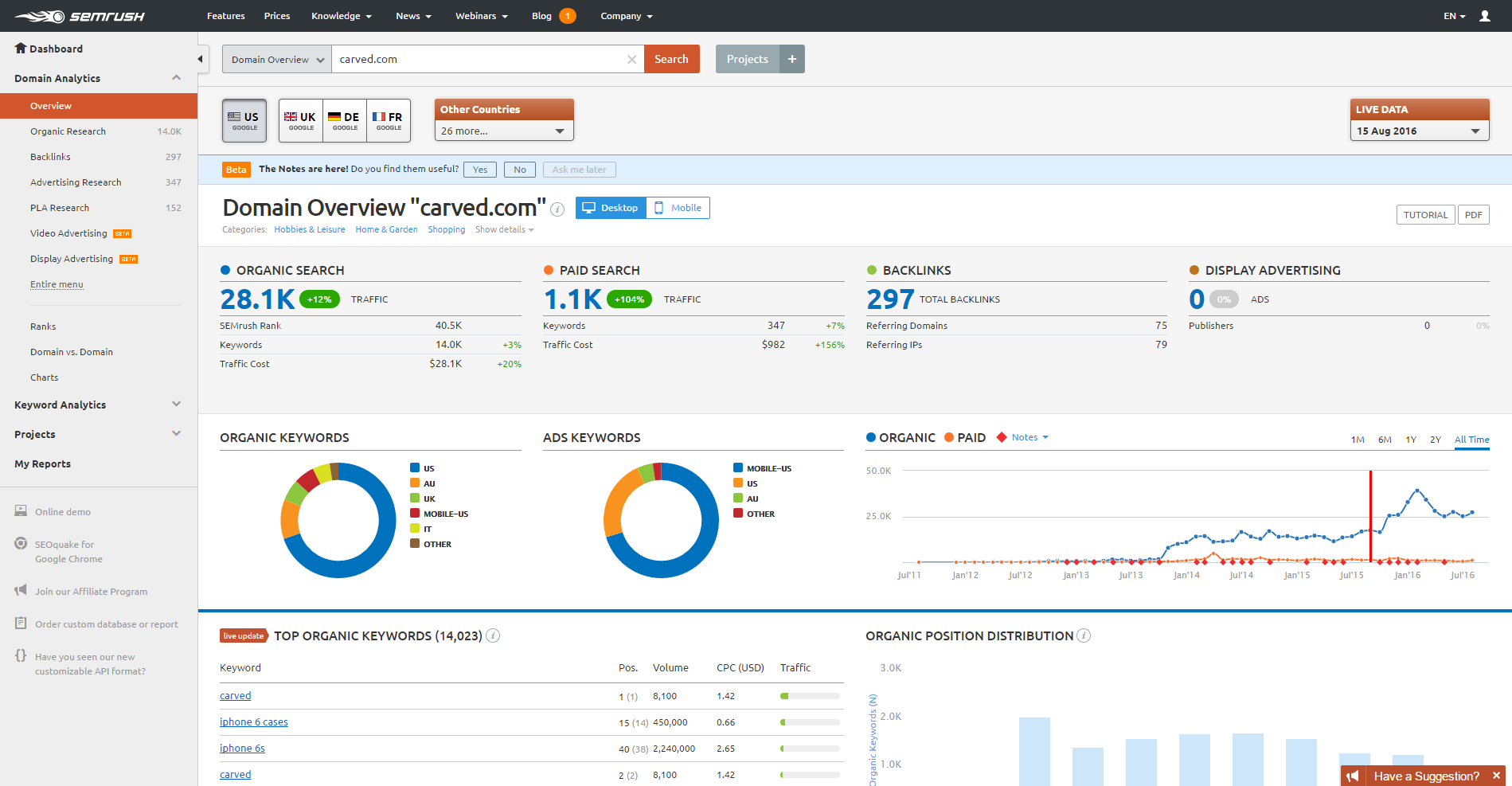Click the traffic bar for the carved keyword

click(x=808, y=695)
